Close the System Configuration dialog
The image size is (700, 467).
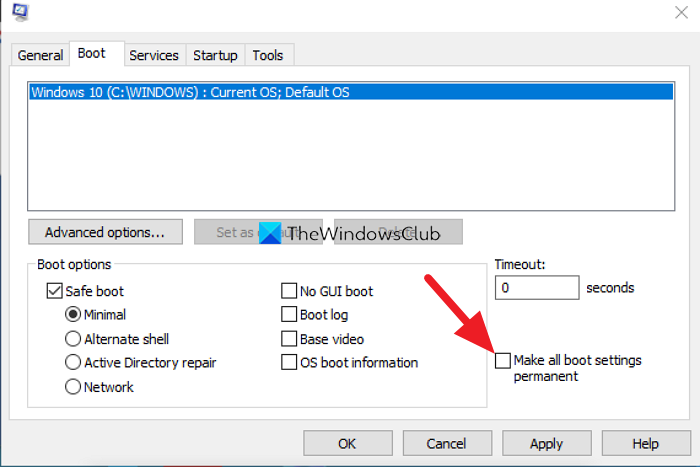coord(681,13)
